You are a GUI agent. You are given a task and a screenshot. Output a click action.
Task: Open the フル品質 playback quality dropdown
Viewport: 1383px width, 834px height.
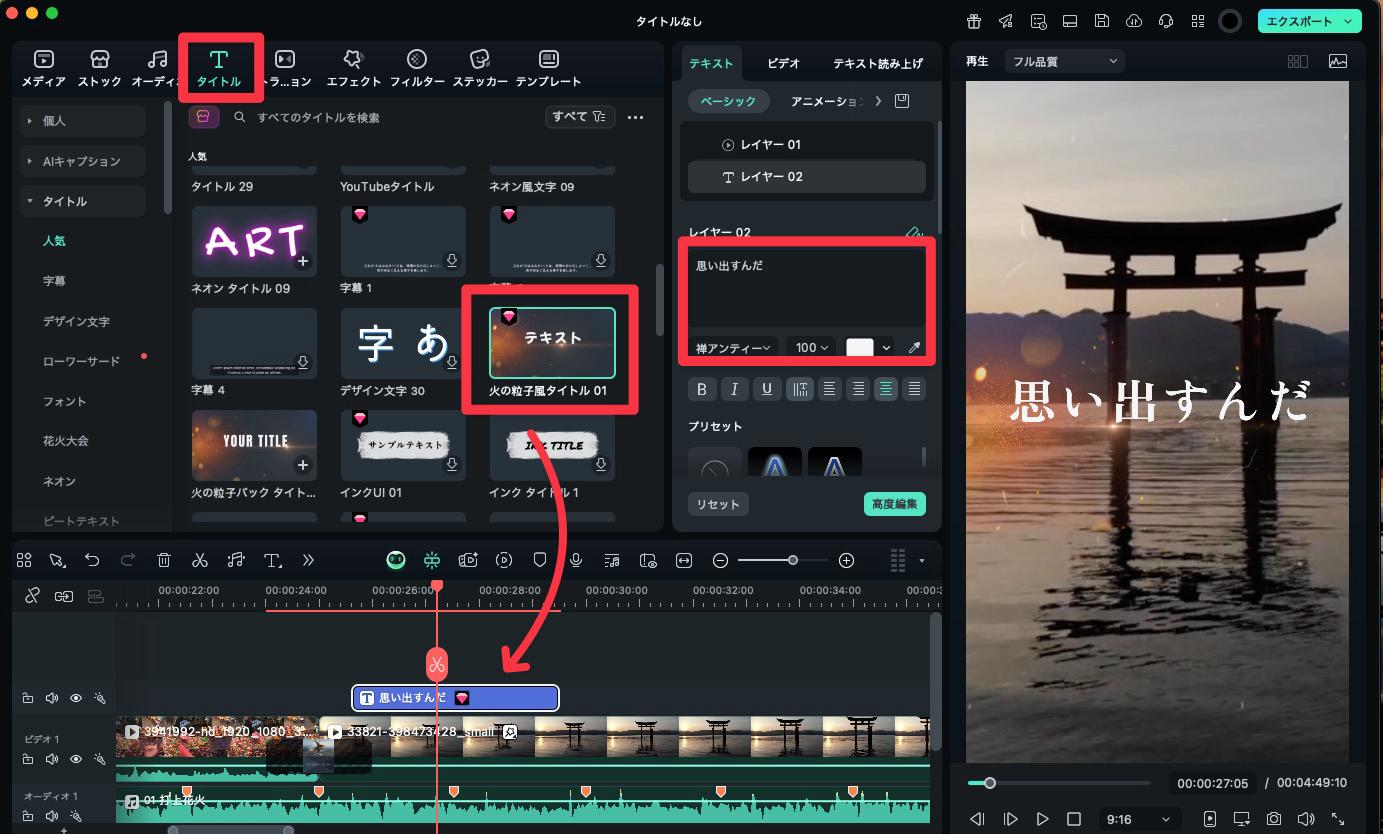coord(1065,61)
